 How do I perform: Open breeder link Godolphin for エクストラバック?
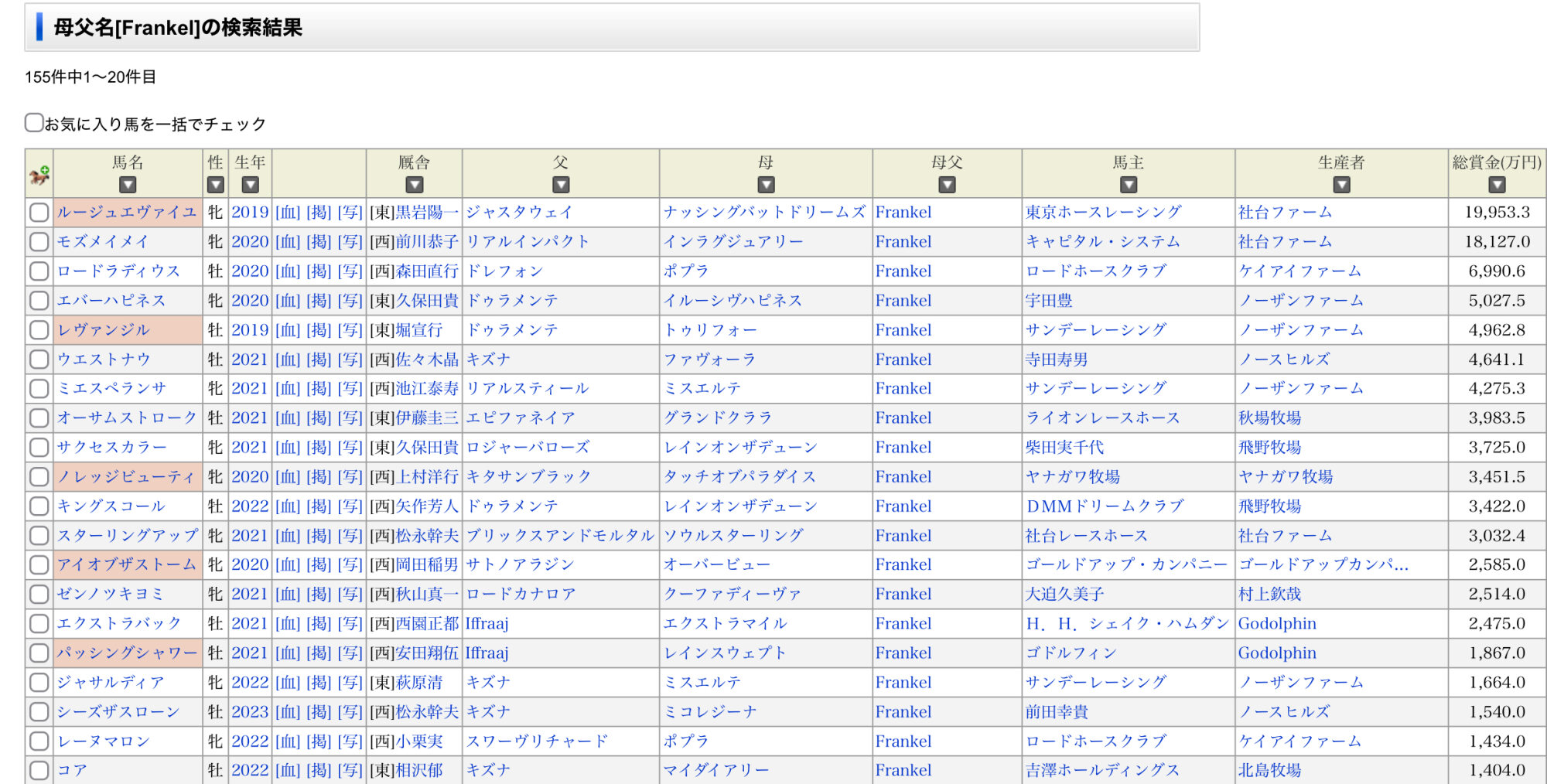1277,623
